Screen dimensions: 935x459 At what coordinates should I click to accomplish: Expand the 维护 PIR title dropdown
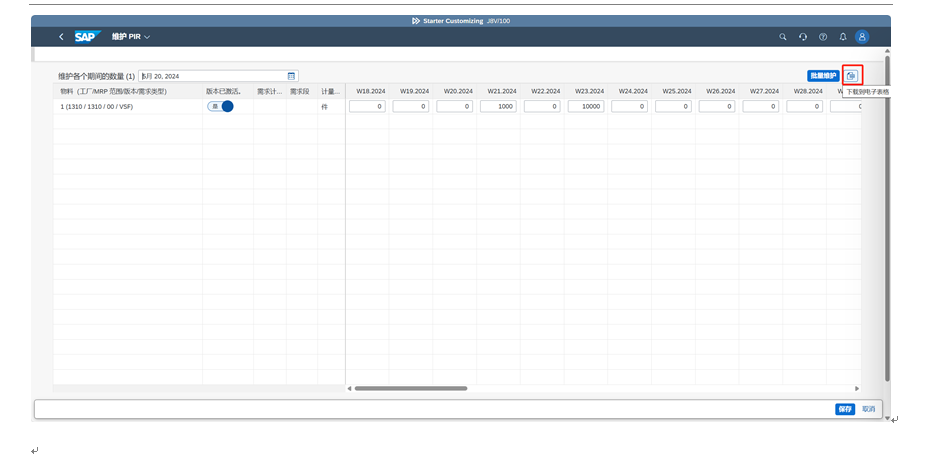point(148,37)
